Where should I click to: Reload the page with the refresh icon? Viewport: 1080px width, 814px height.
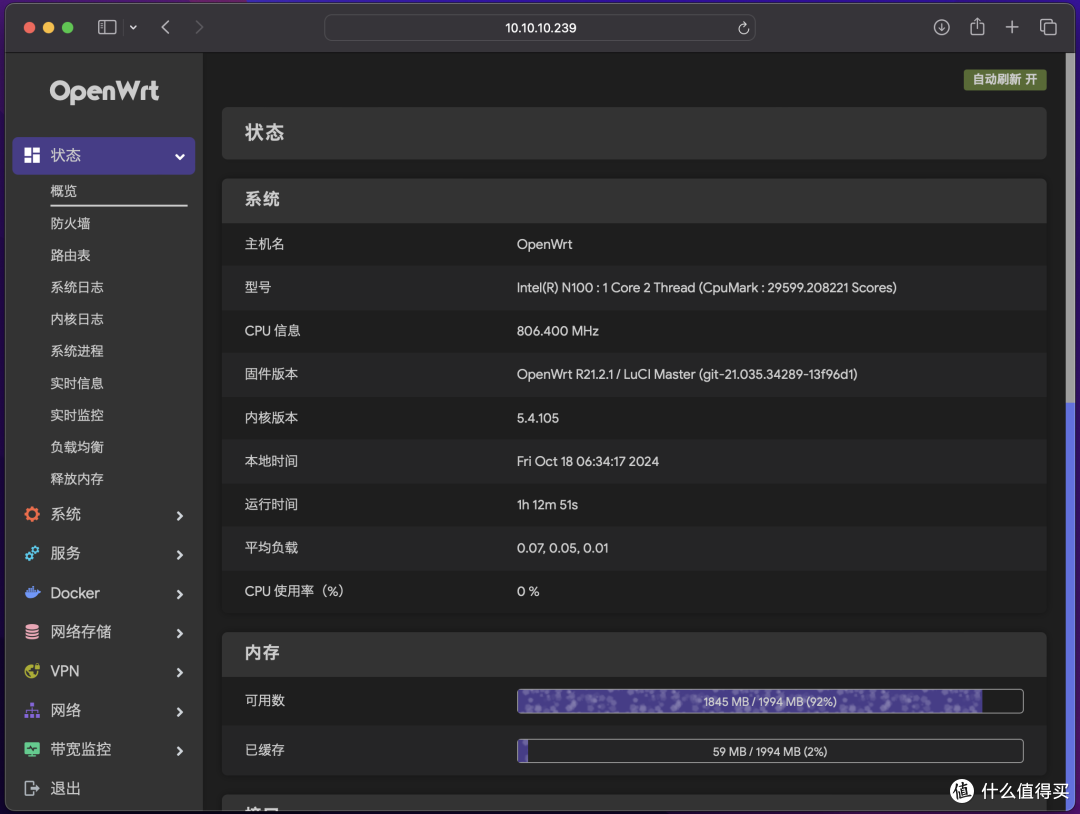point(743,28)
